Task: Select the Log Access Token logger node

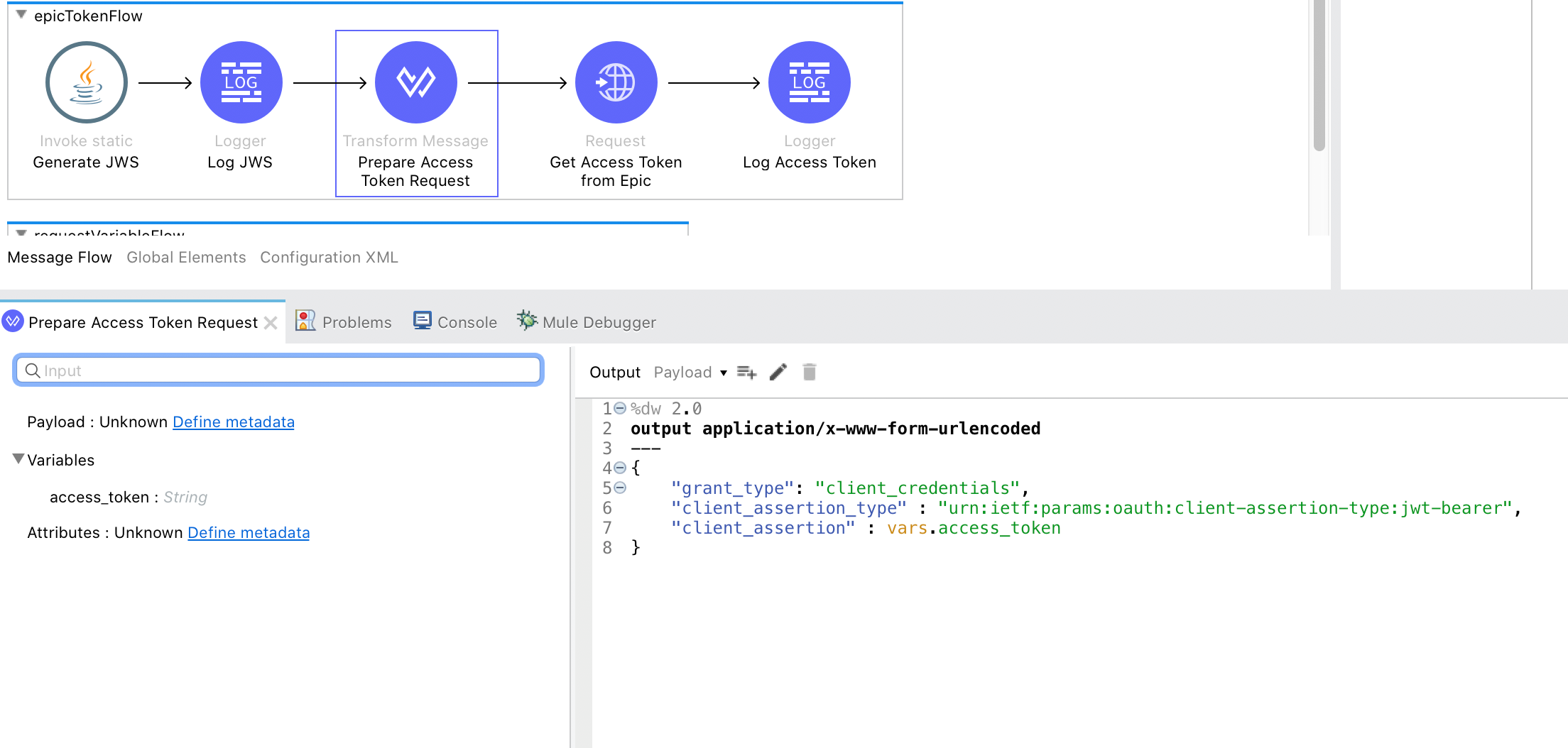Action: click(x=810, y=82)
